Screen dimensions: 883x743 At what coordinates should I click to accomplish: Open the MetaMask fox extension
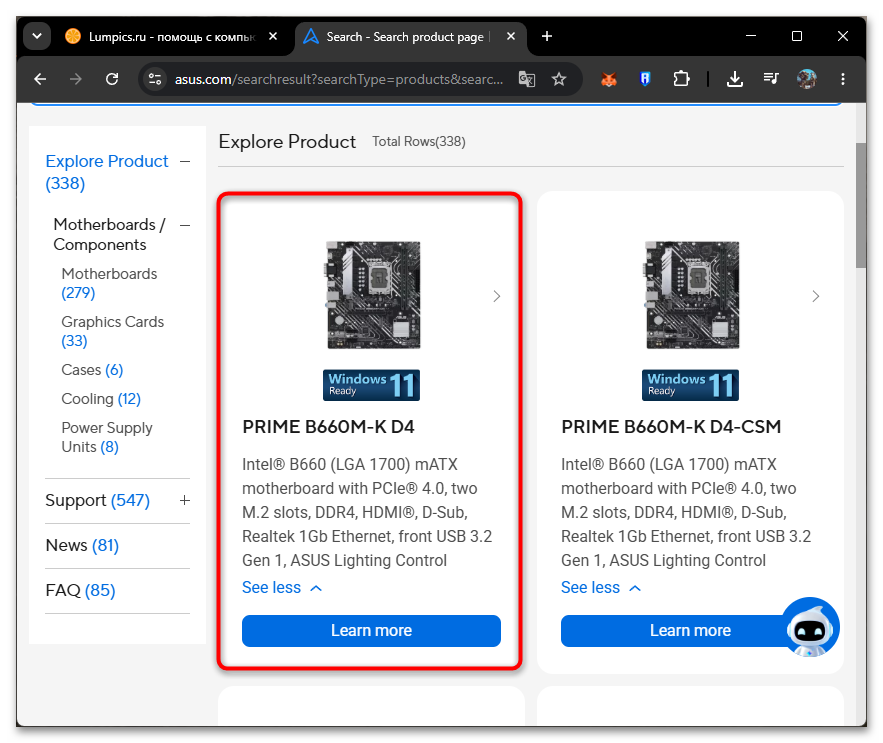click(609, 79)
